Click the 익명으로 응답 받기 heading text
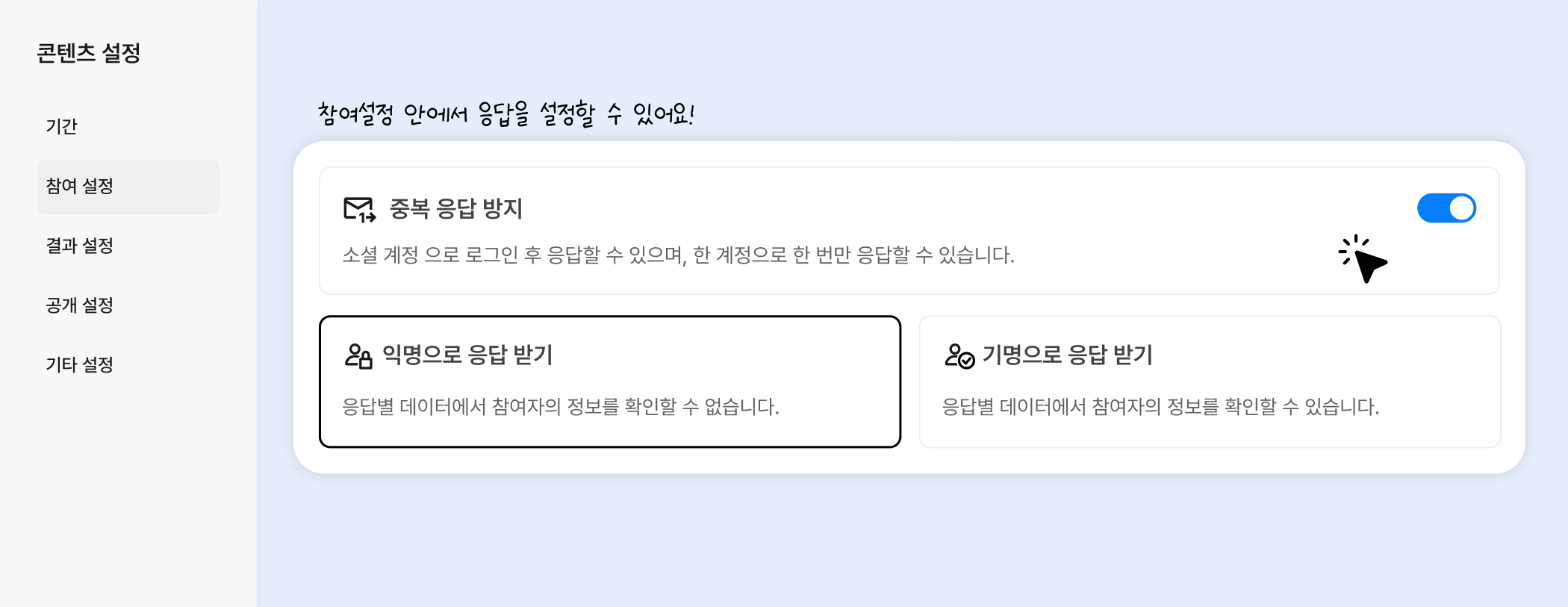1568x607 pixels. (x=467, y=355)
